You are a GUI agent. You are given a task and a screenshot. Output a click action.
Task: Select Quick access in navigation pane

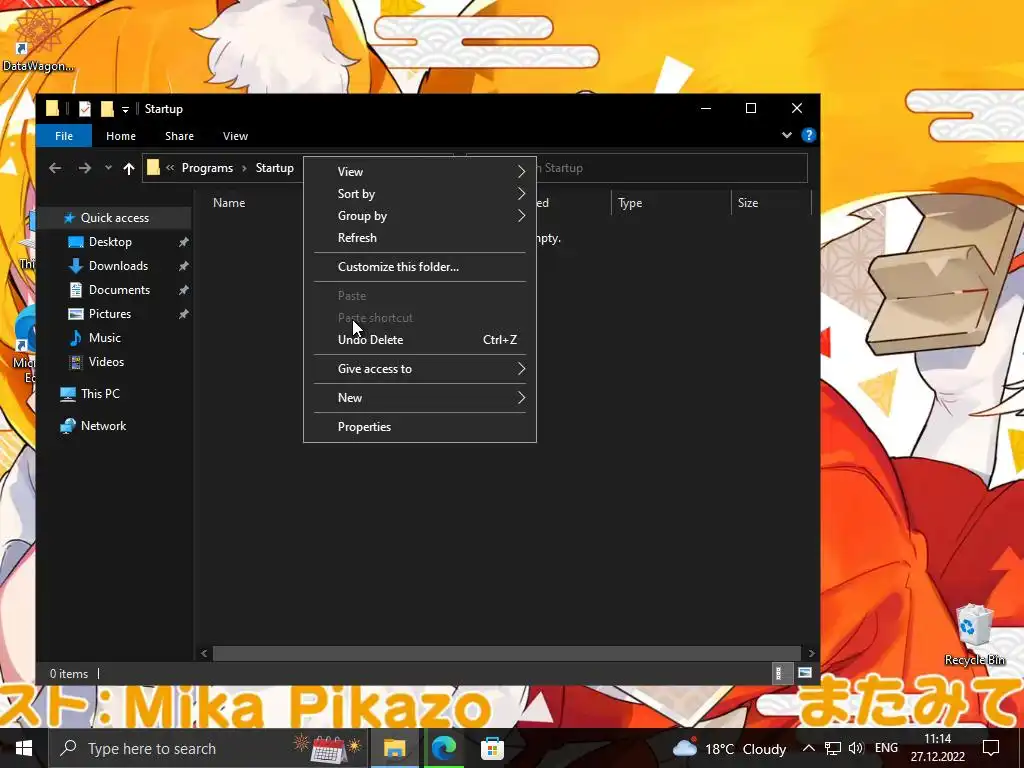(x=114, y=217)
